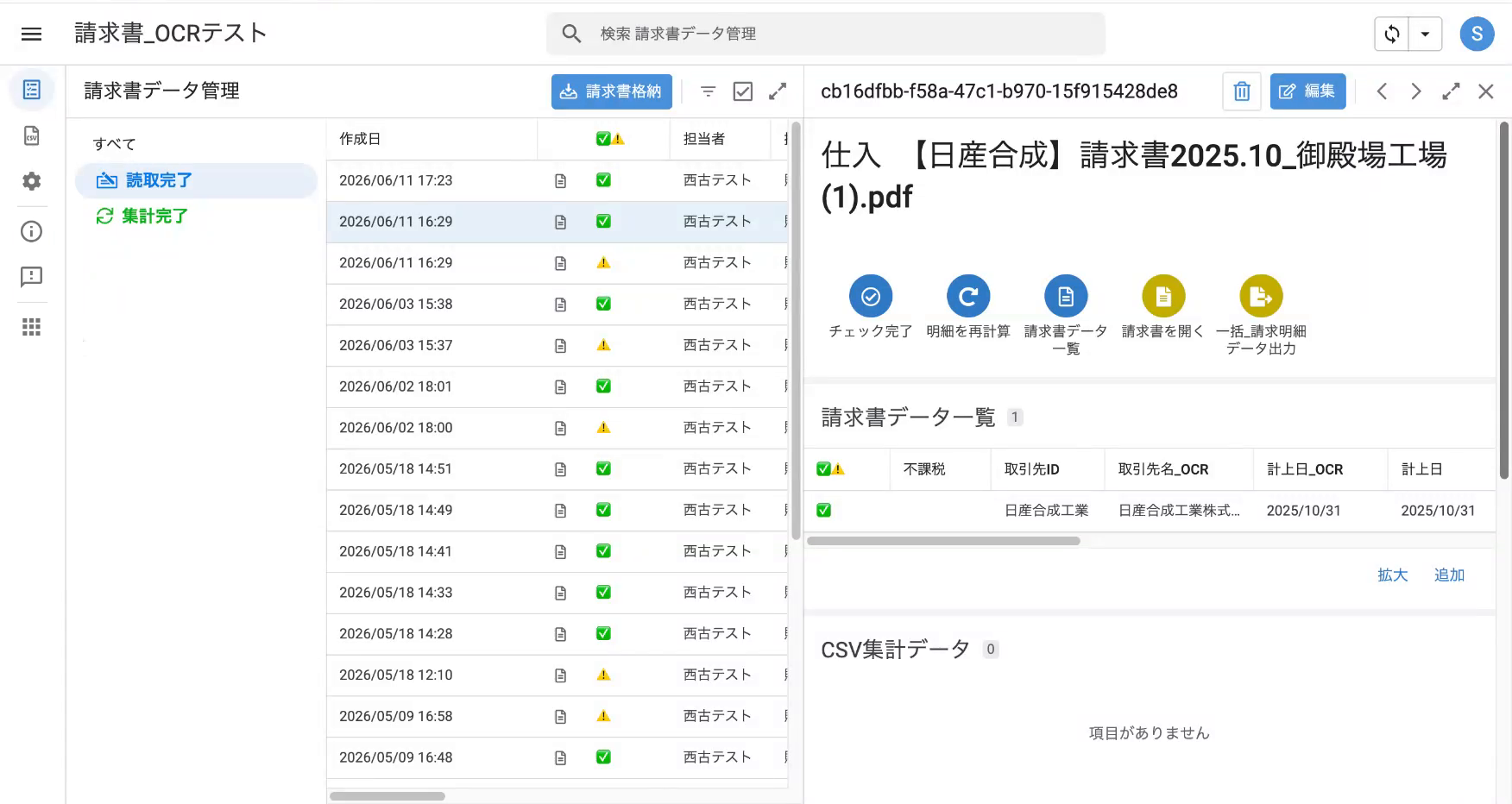Click the sync refresh icon in header
The width and height of the screenshot is (1512, 804).
(x=1392, y=35)
